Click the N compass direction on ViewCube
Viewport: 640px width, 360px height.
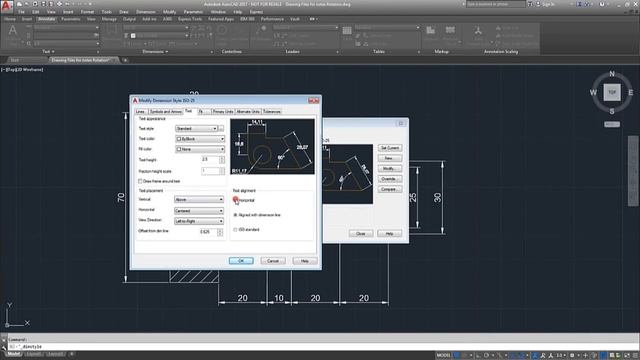pos(612,74)
